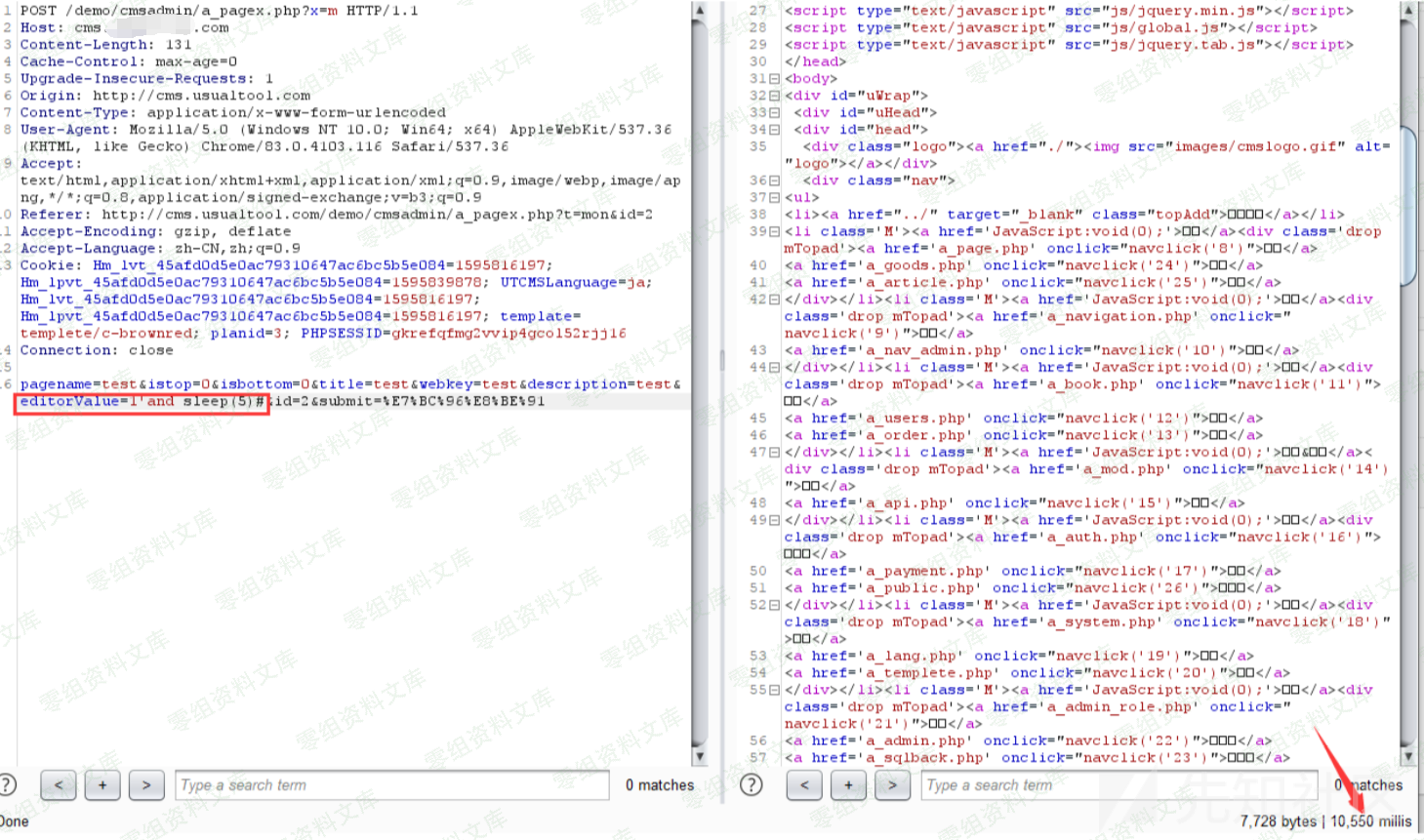Collapse the ul tag at line 37

774,197
